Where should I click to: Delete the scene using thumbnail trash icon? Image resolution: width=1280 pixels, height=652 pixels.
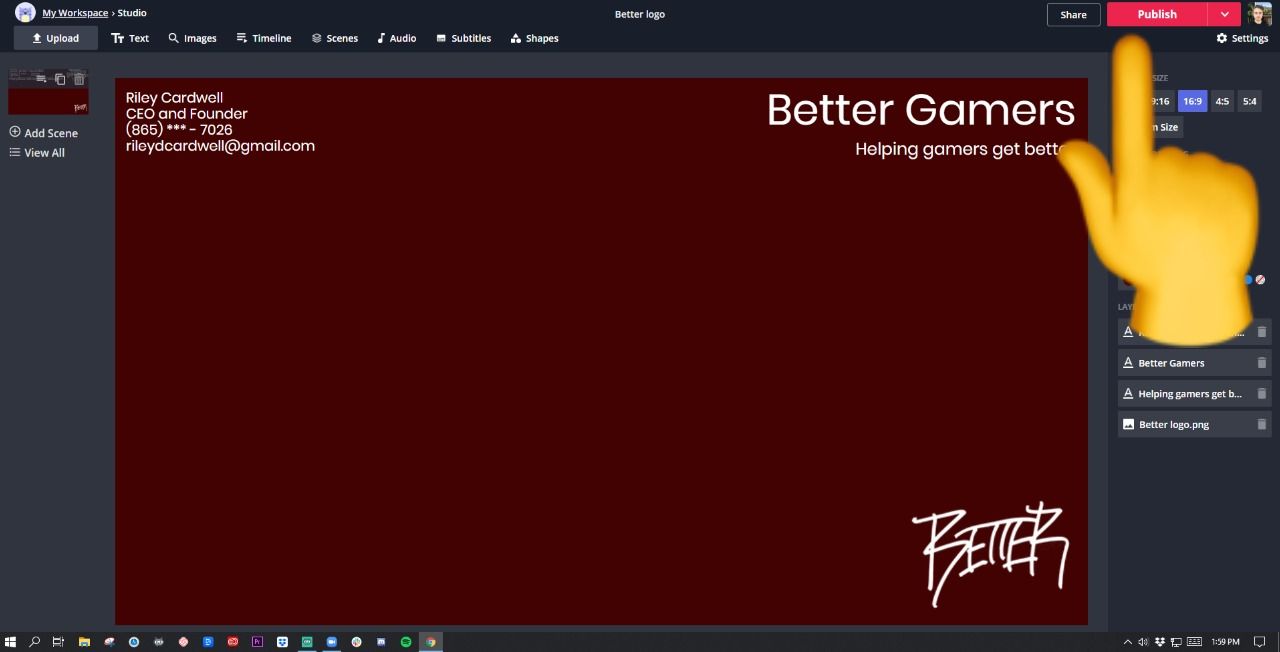pos(79,79)
